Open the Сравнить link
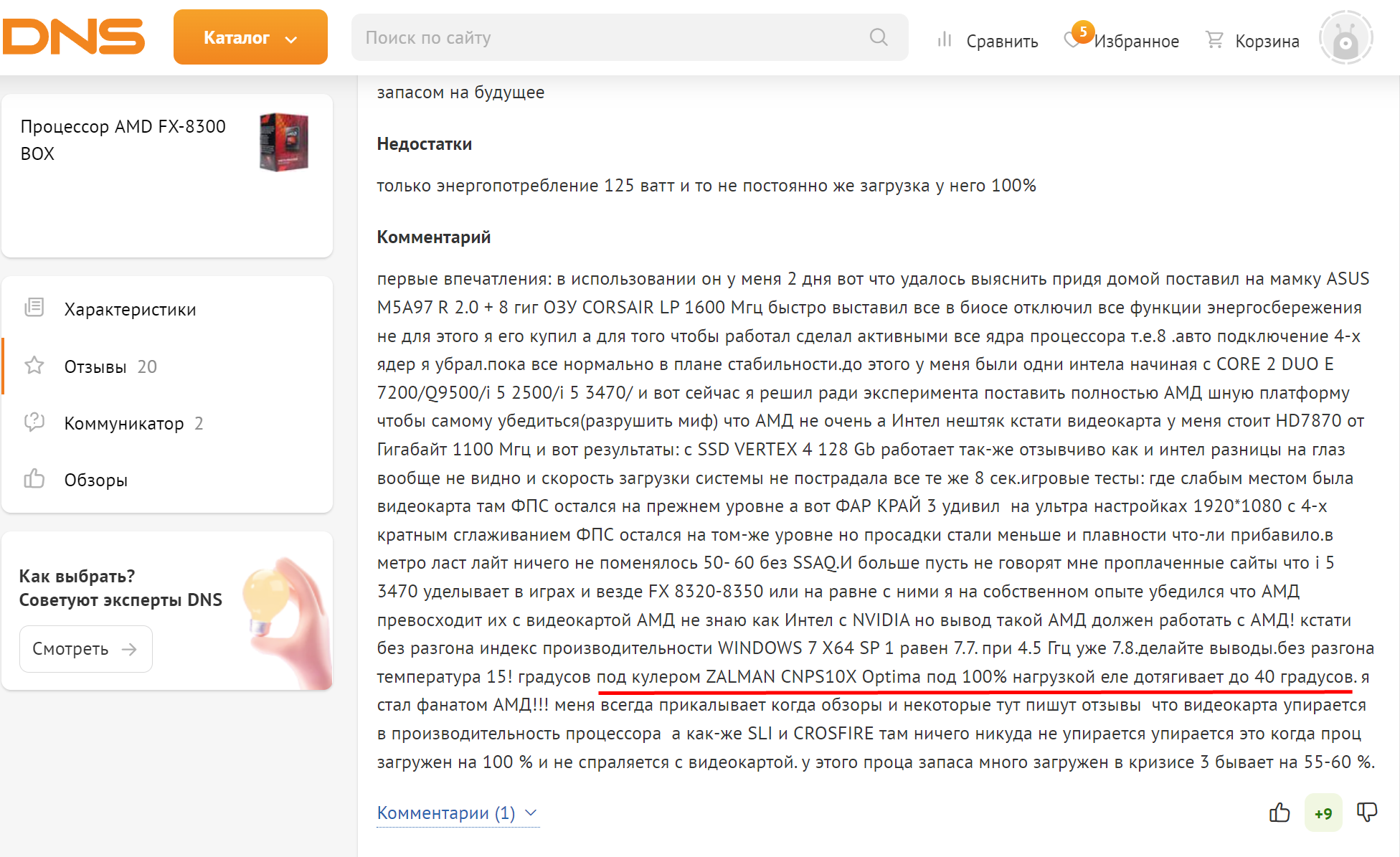Screen dimensions: 1400x857 tap(1002, 41)
